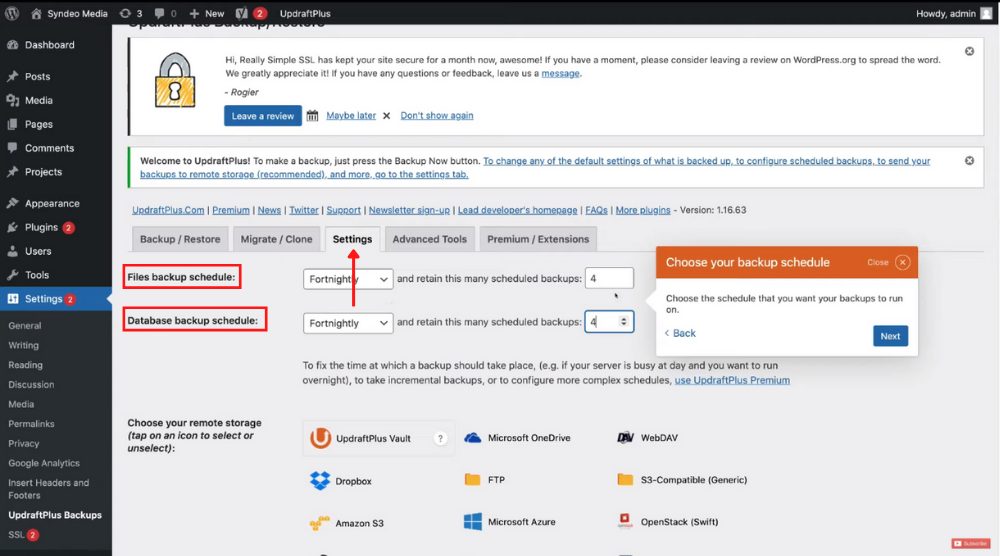Select Microsoft Azure remote storage
Screen dimensions: 1000x556
(510, 522)
